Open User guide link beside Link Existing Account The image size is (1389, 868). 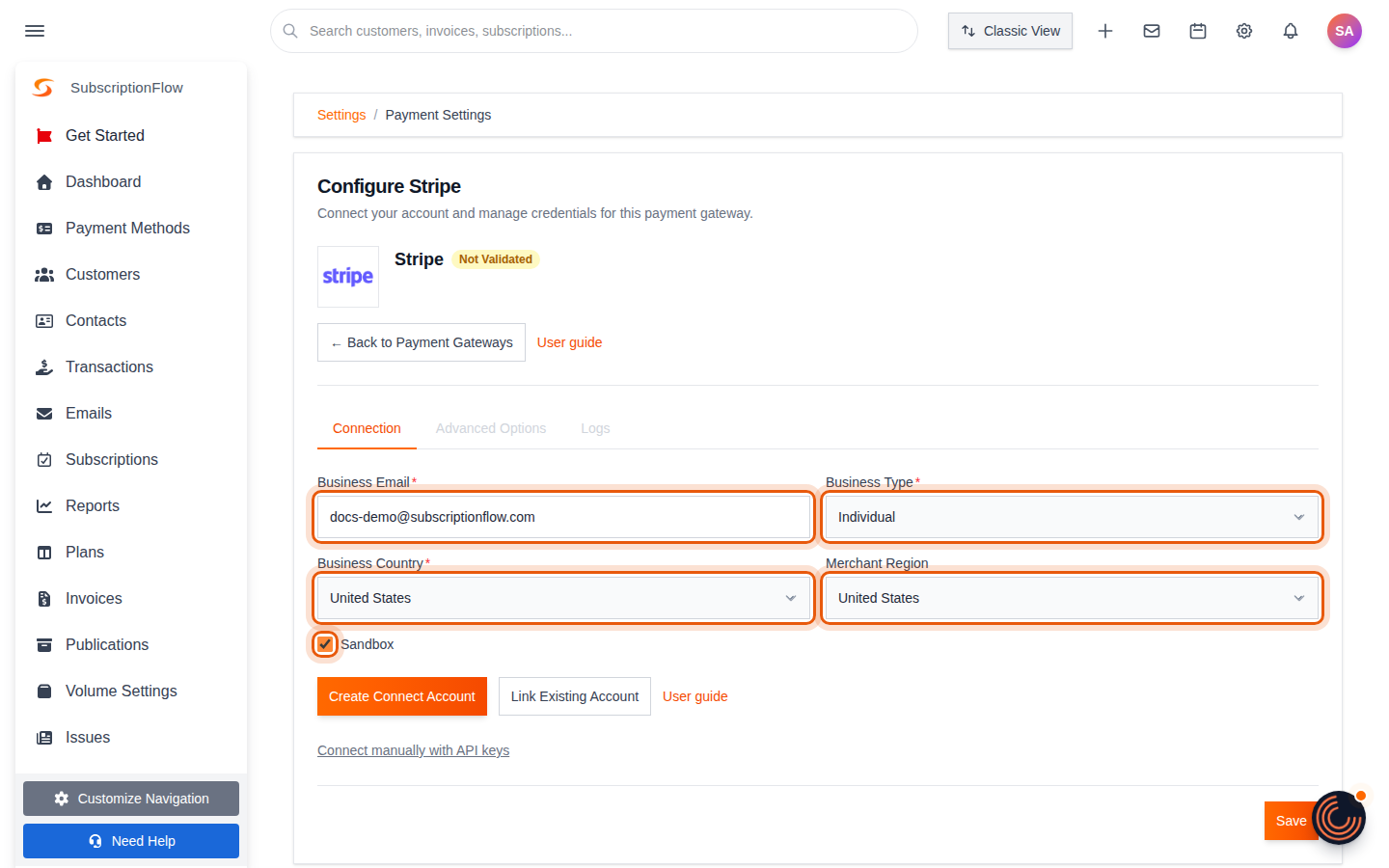[695, 696]
